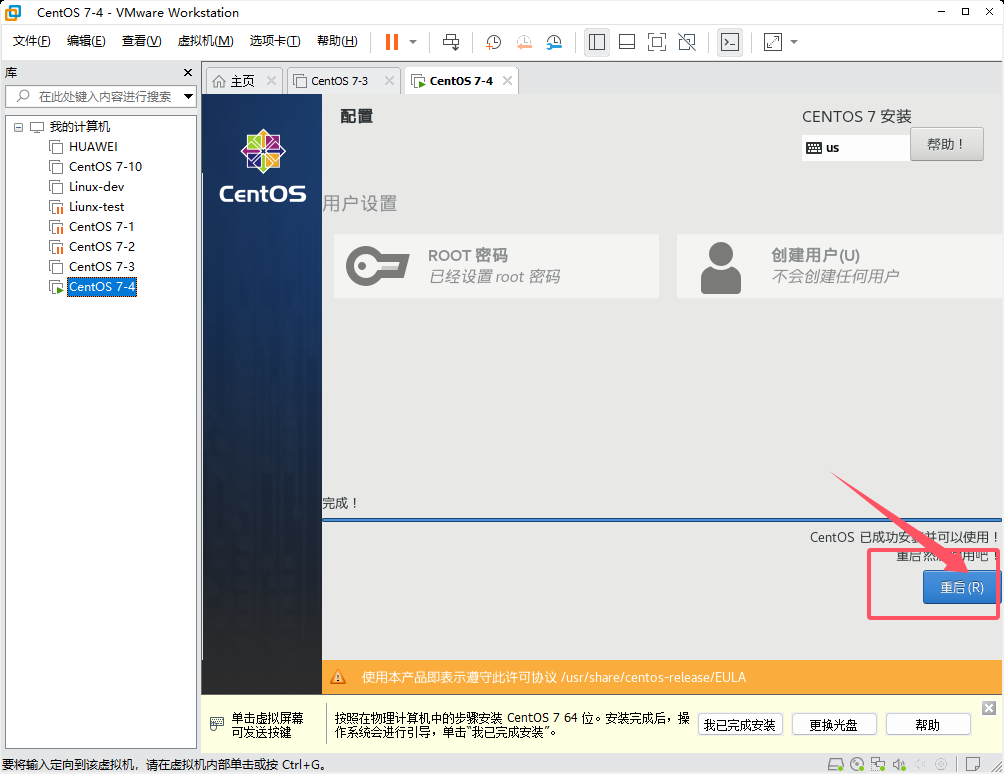
Task: Open the 查看(V) menu
Action: click(x=141, y=41)
